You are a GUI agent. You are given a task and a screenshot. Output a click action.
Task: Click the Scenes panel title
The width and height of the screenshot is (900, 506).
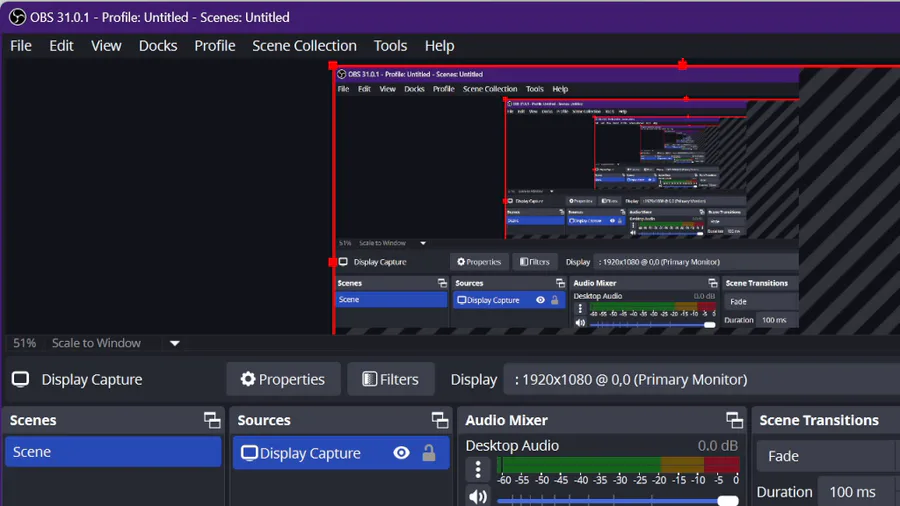[33, 421]
